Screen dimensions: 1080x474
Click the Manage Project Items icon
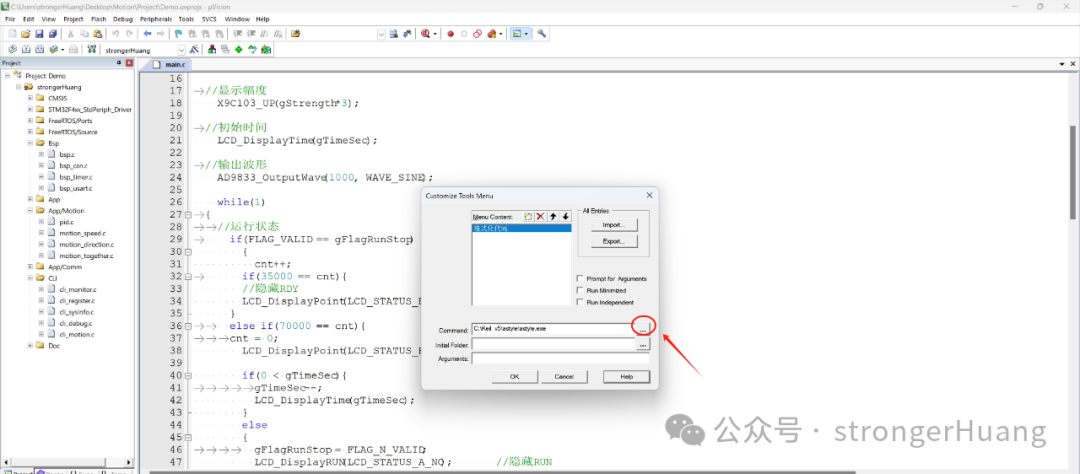211,50
